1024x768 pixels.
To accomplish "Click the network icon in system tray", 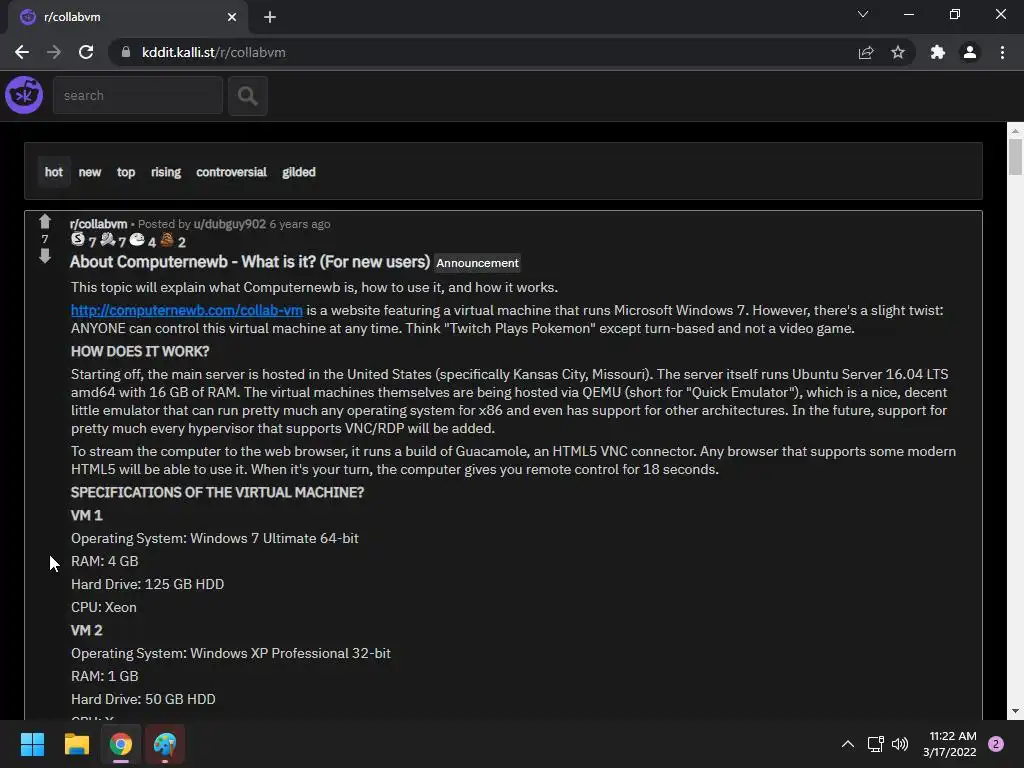I will click(876, 744).
